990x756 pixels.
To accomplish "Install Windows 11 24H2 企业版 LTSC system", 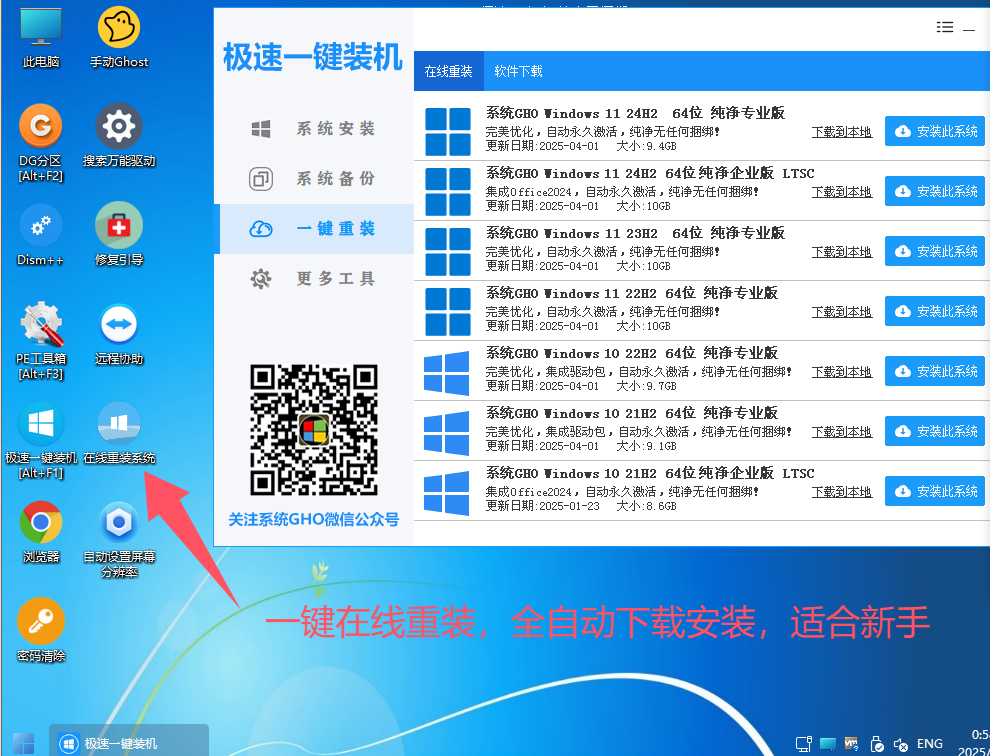I will point(935,191).
